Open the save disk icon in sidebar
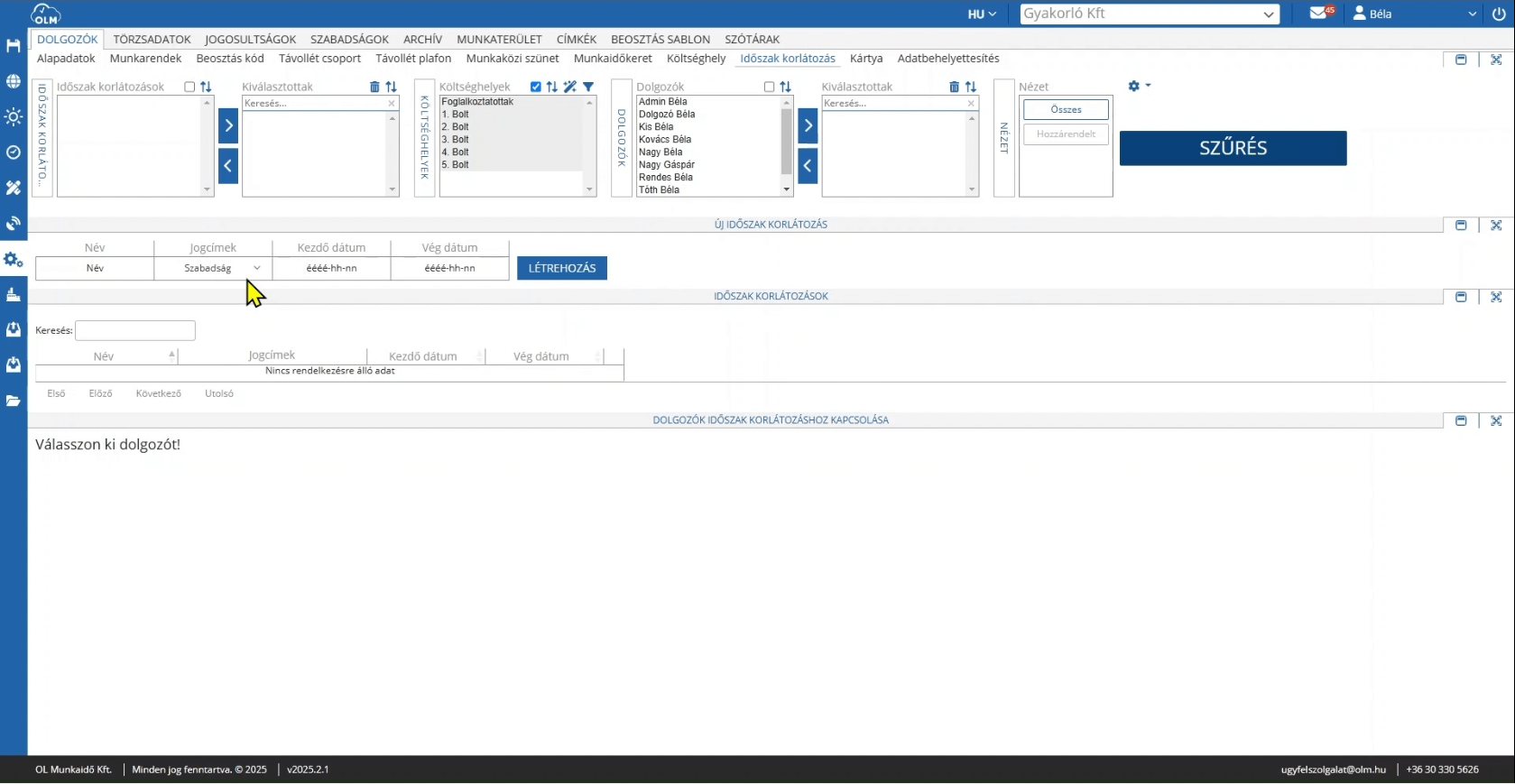Image resolution: width=1515 pixels, height=784 pixels. point(14,46)
